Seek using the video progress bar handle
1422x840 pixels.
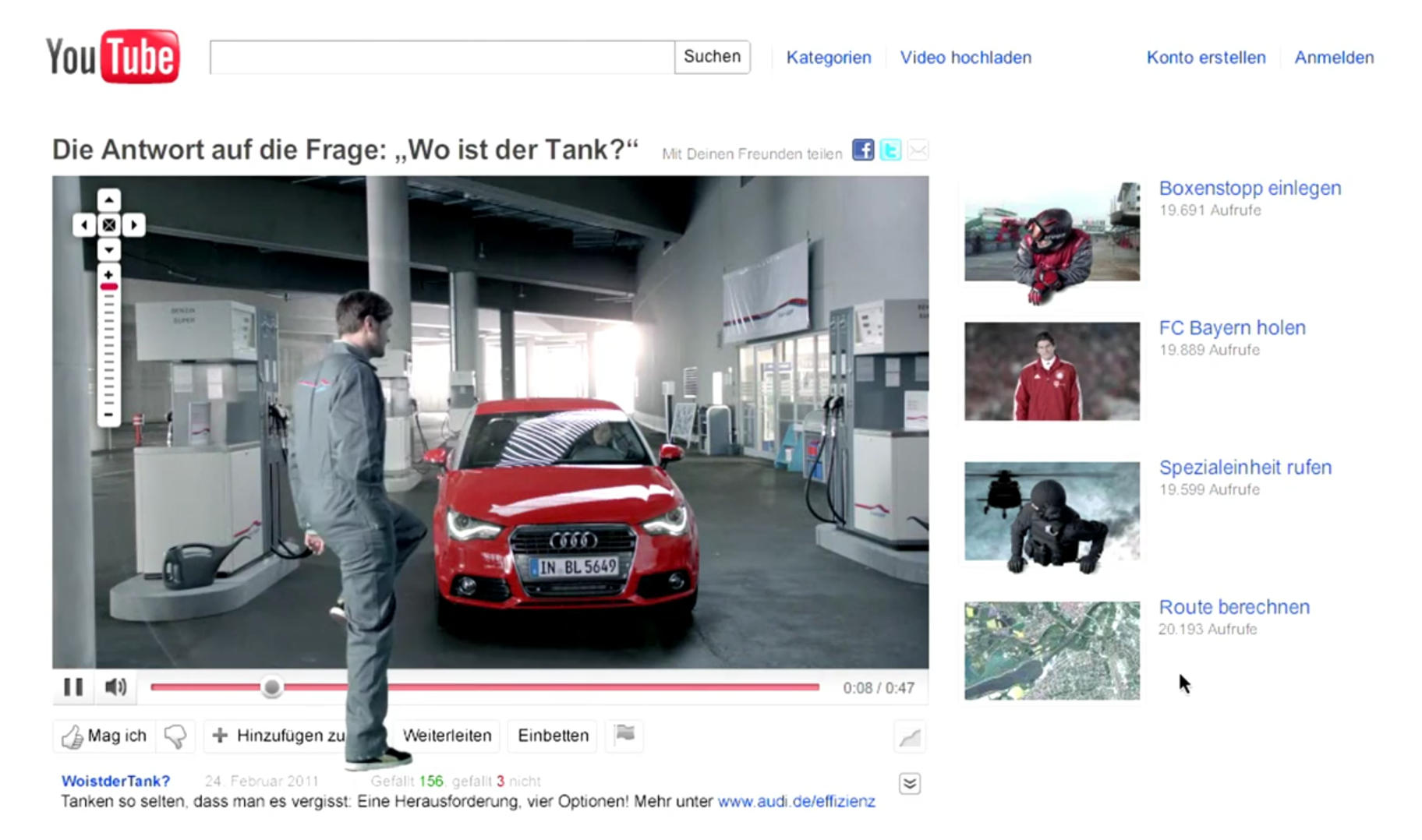click(271, 687)
